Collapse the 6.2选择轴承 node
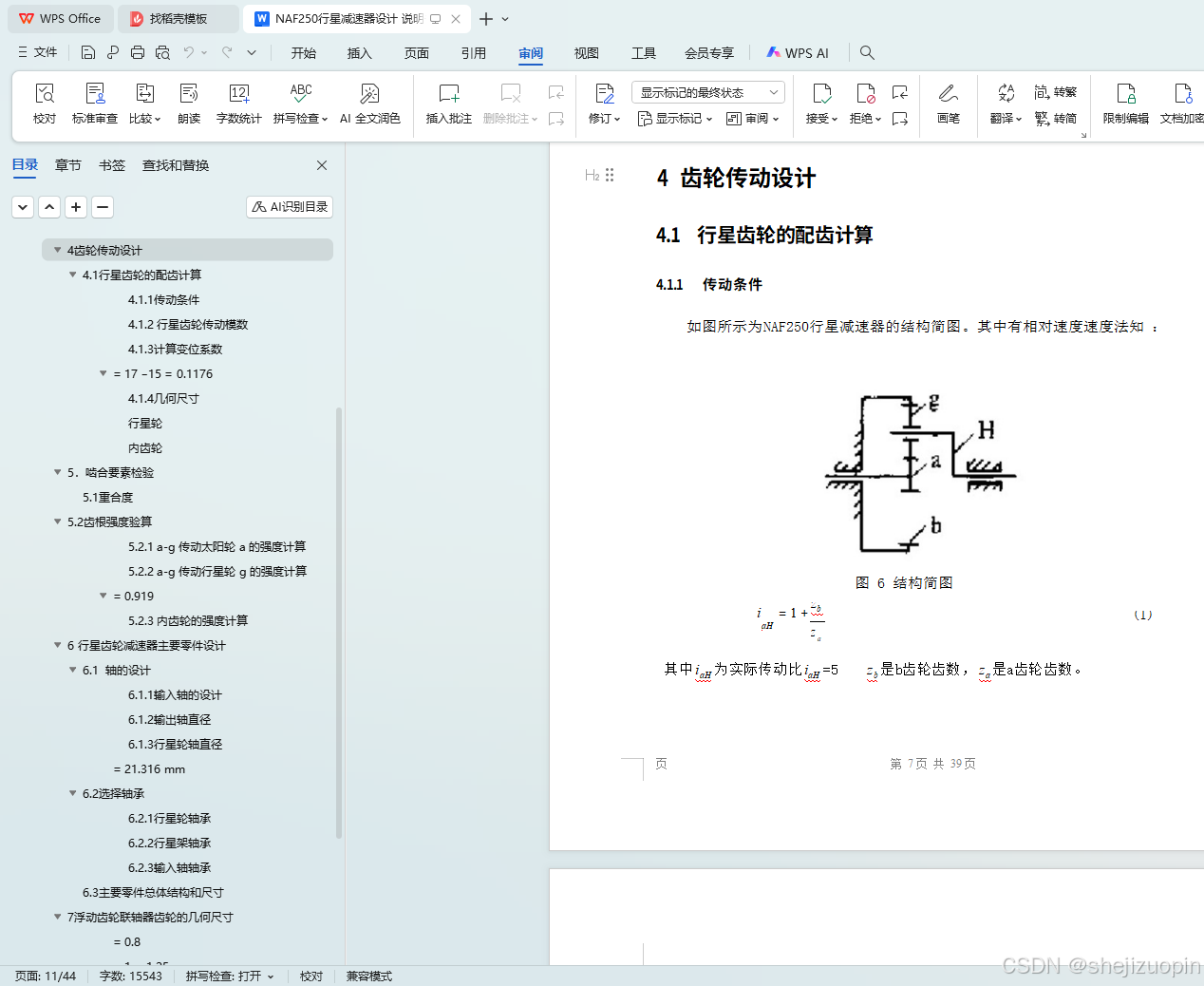The image size is (1204, 986). pyautogui.click(x=73, y=793)
